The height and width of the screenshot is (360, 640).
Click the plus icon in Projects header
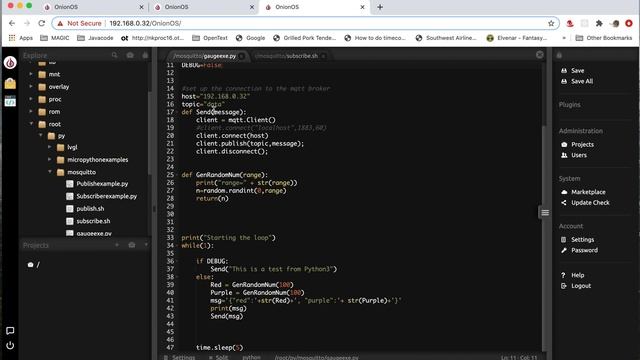point(117,245)
